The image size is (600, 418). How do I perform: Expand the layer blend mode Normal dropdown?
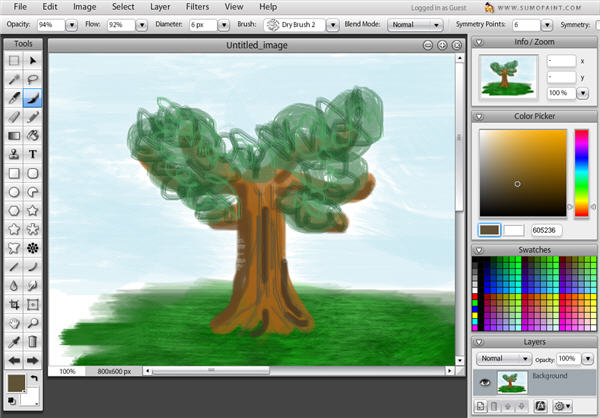pos(505,358)
